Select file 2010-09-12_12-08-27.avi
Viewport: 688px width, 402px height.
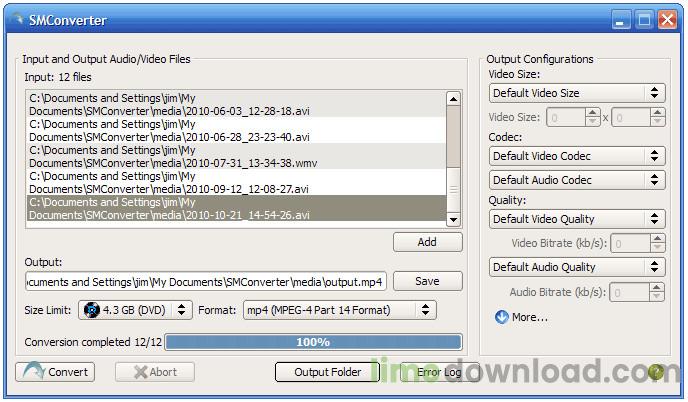tap(236, 182)
